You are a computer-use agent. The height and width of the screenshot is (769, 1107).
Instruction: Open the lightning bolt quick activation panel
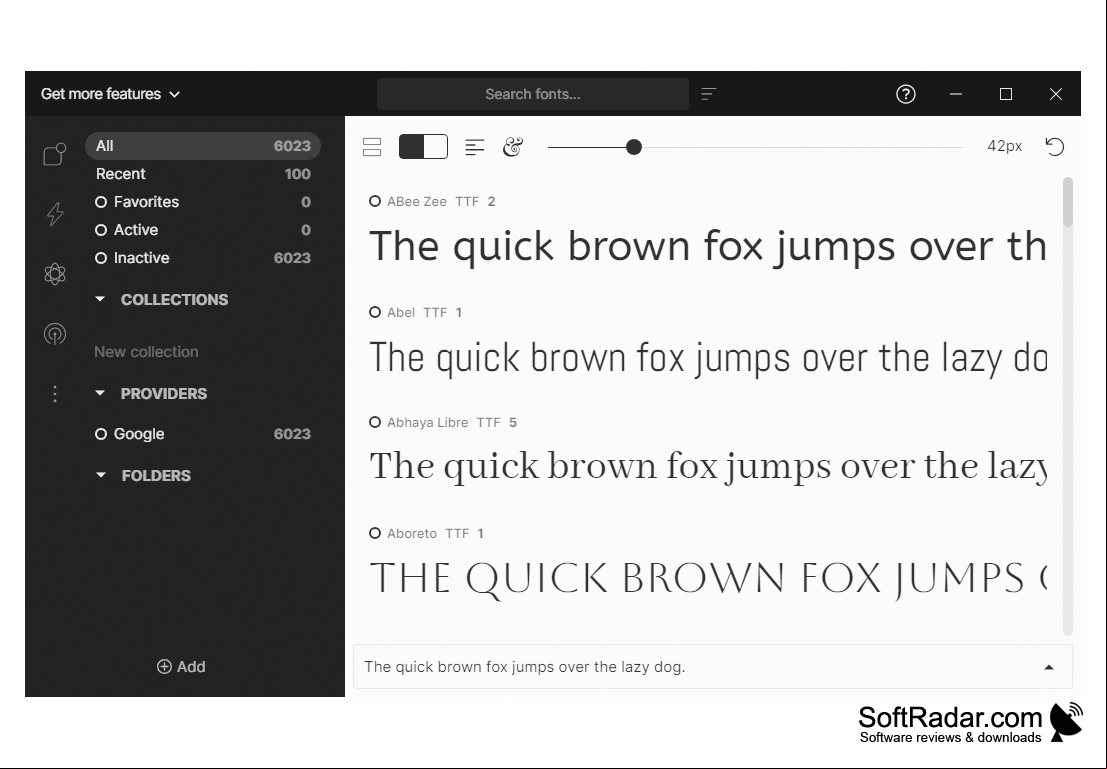pyautogui.click(x=55, y=213)
